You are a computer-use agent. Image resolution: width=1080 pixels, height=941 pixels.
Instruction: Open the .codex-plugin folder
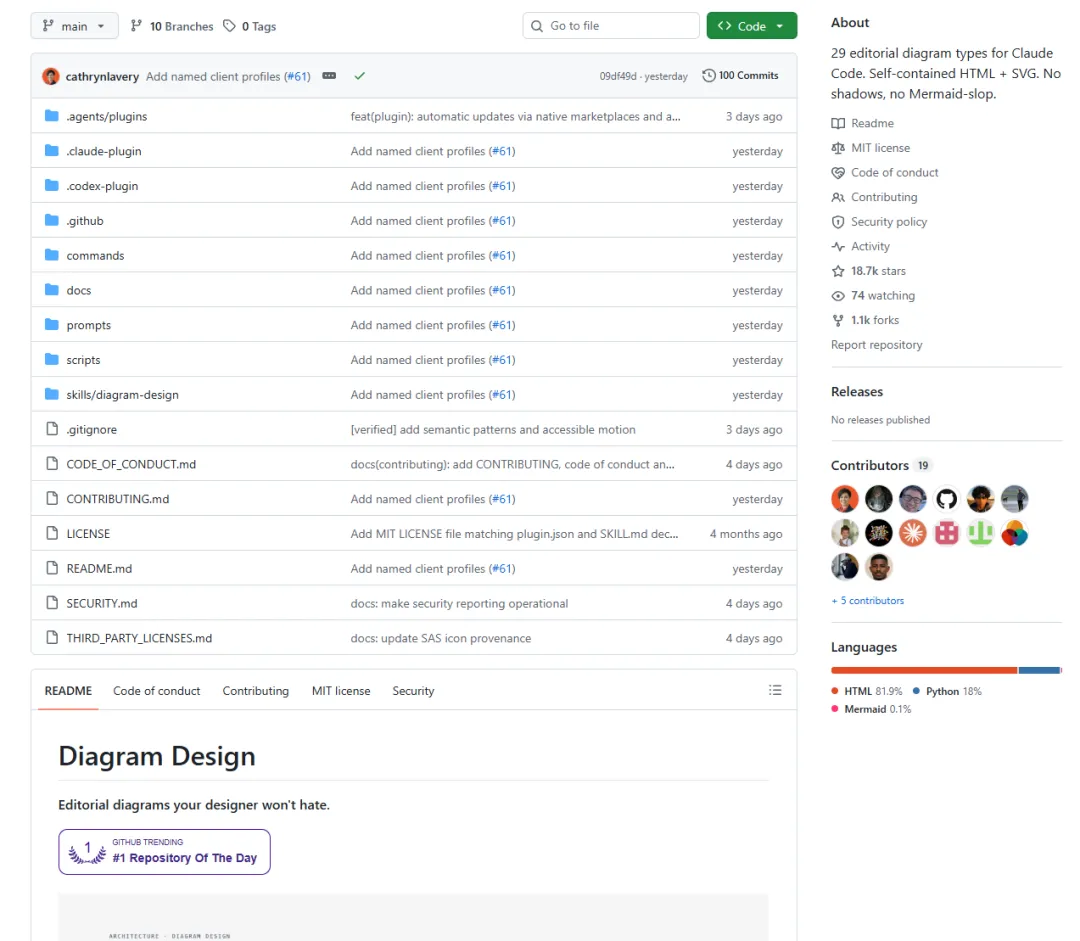click(102, 185)
